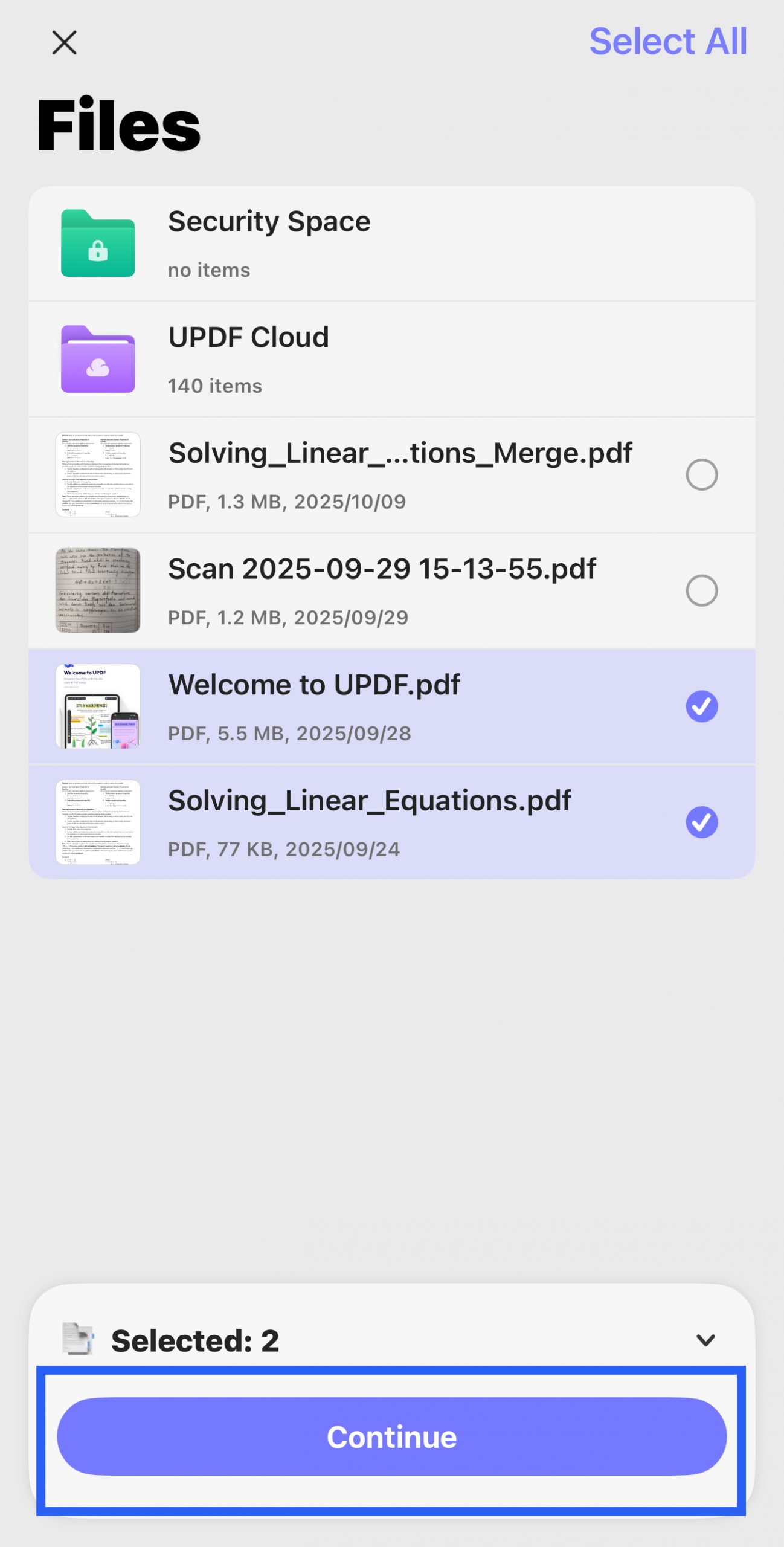Screen dimensions: 784x1547
Task: Open the Security Space folder entry
Action: tap(392, 243)
